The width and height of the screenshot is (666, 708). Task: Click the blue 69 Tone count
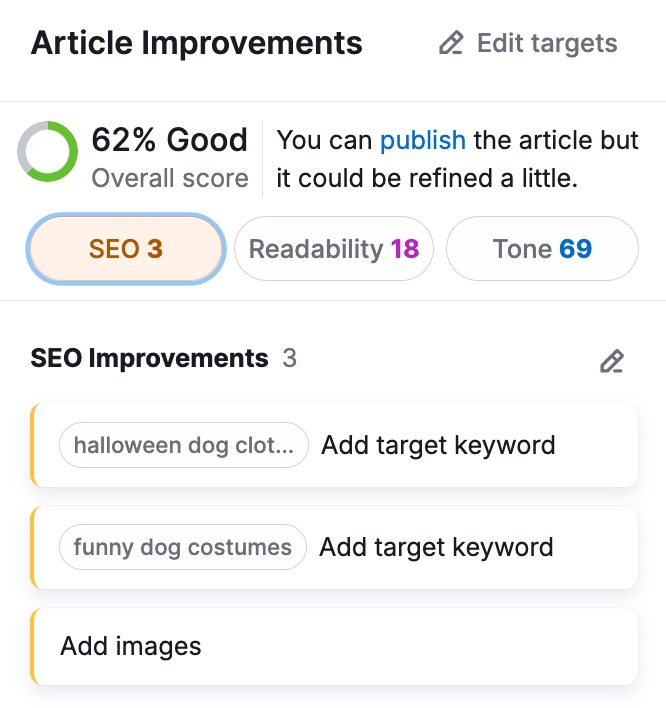tap(576, 249)
